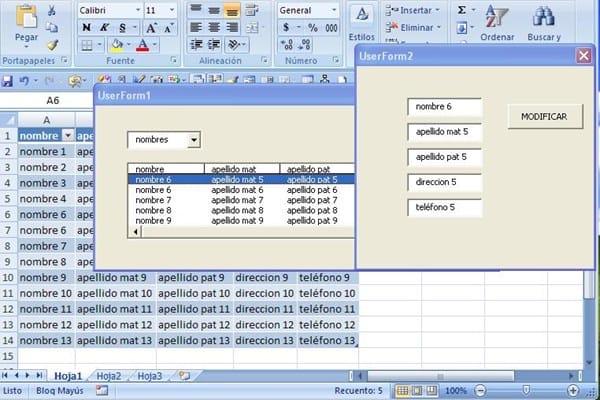Open the fill color dropdown arrow

129,45
